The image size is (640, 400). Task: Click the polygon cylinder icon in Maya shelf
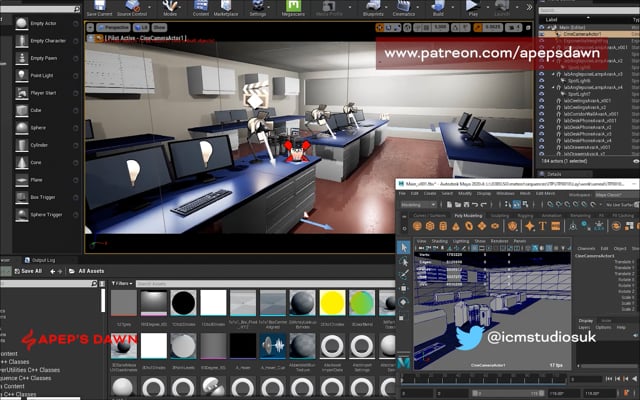coord(443,226)
